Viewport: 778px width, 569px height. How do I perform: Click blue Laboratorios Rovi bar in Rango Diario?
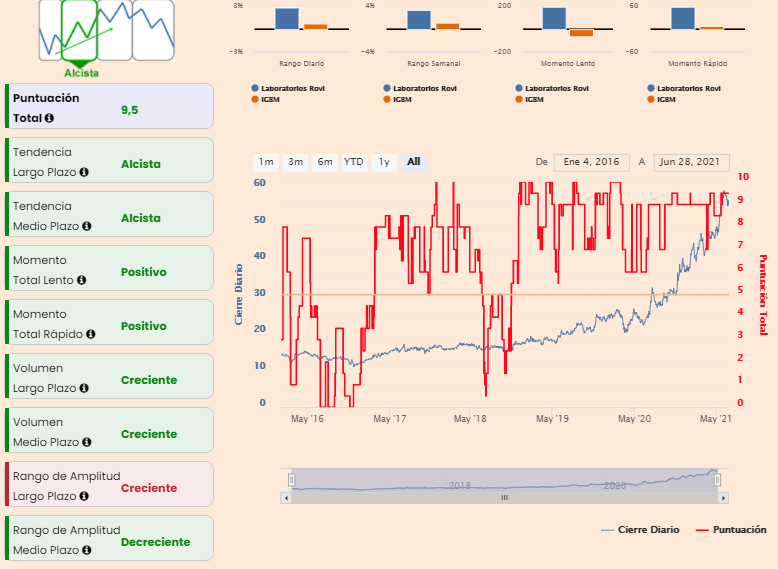(287, 19)
